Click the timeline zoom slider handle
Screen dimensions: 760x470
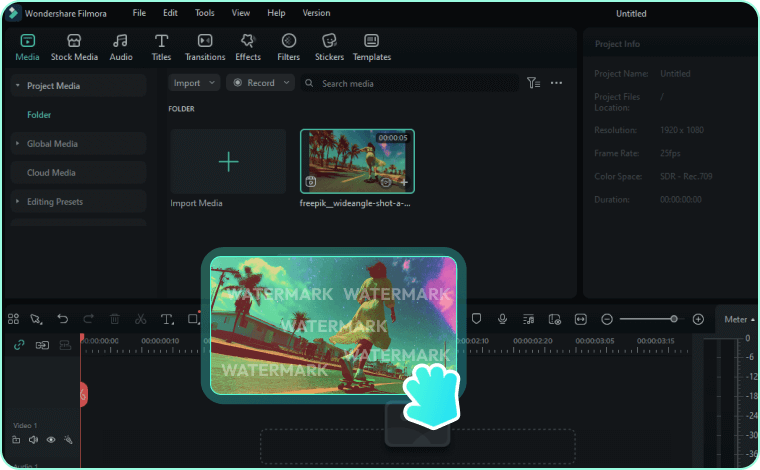pos(673,319)
